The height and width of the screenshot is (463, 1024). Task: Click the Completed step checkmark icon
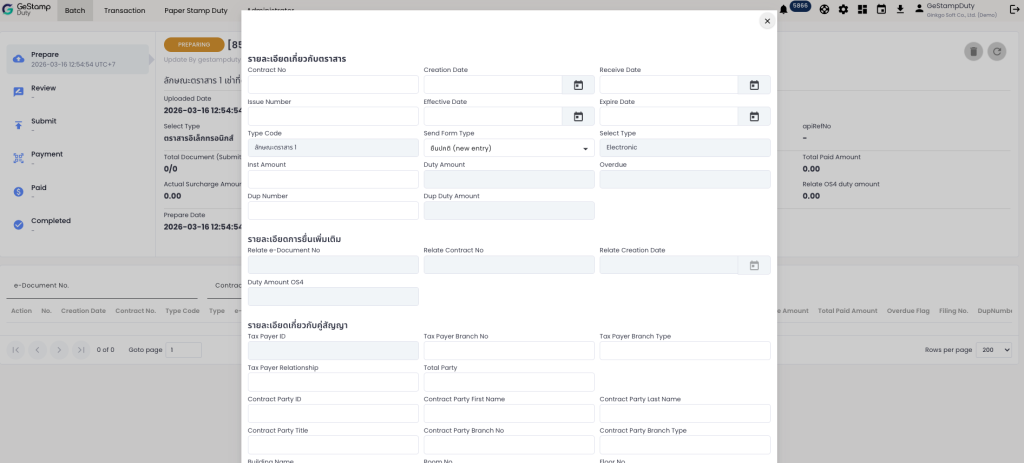[x=18, y=225]
